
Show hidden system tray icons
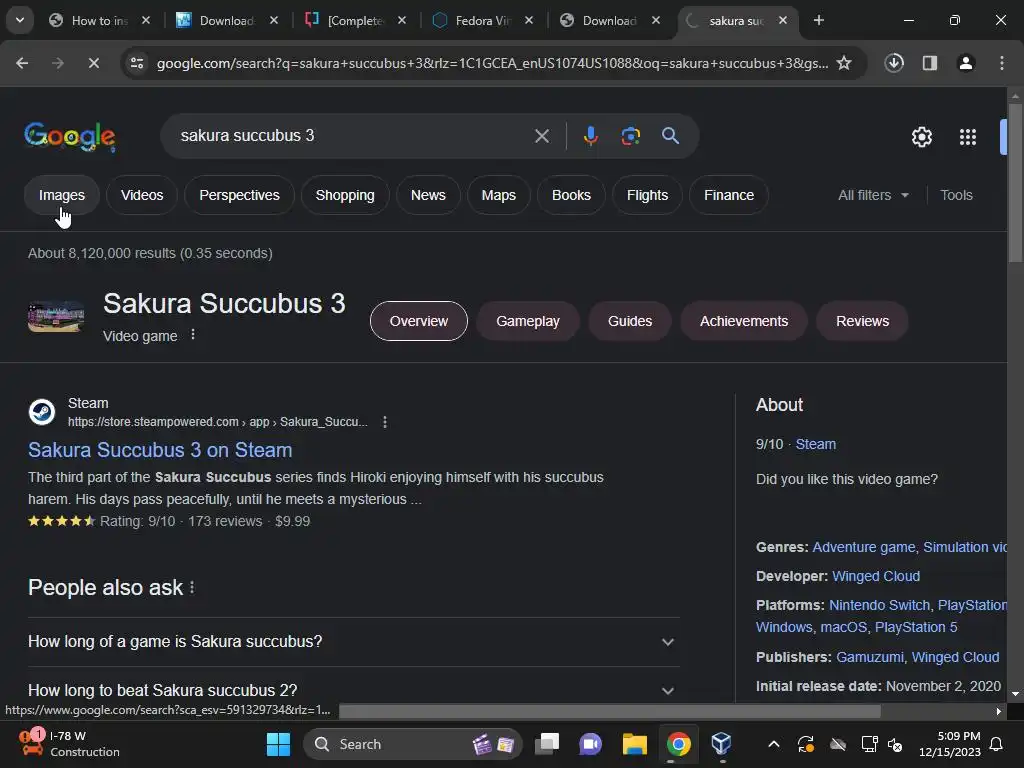click(x=774, y=744)
